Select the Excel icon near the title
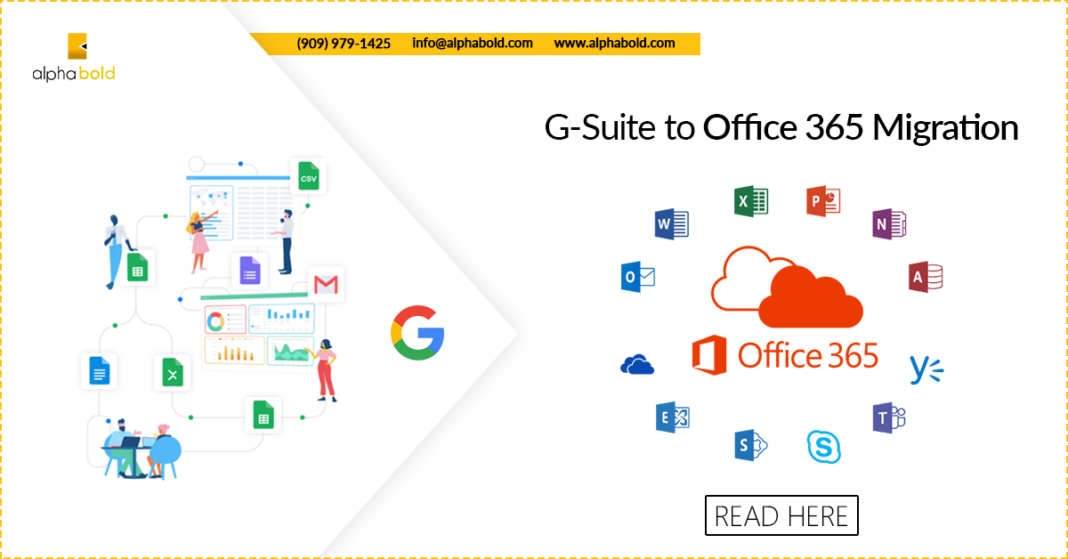 click(750, 201)
